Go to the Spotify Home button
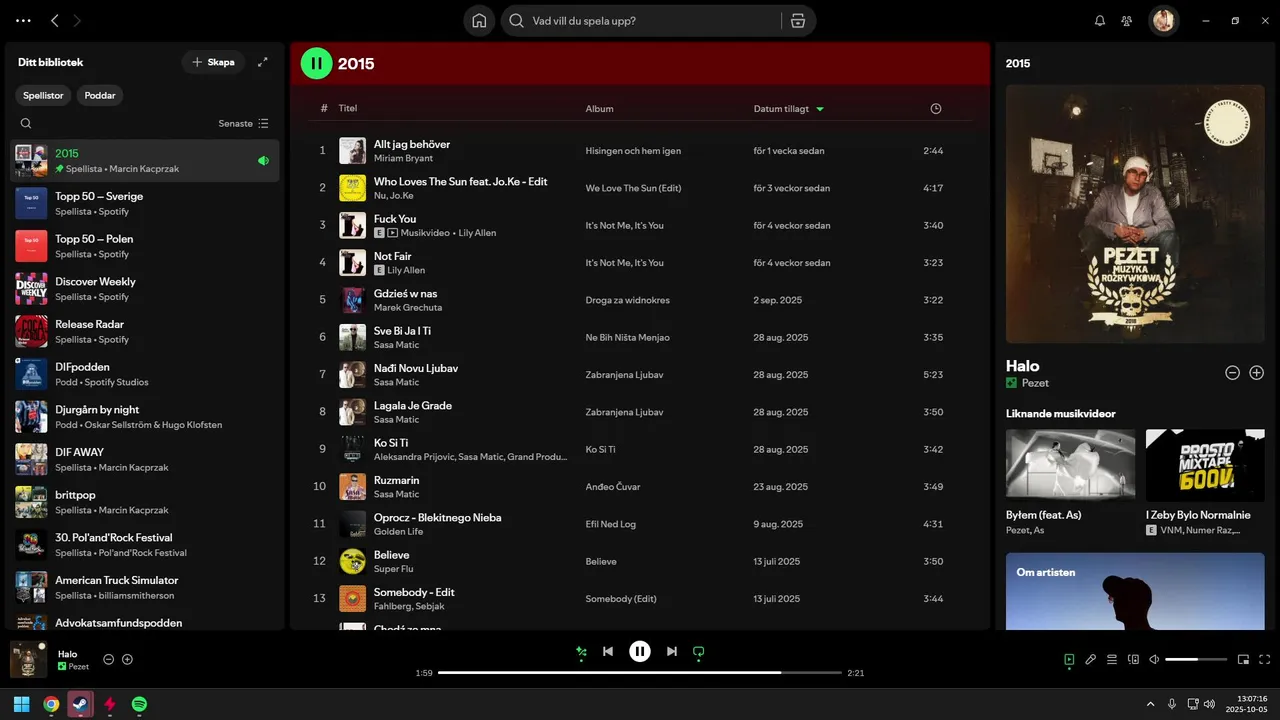1280x720 pixels. pos(479,20)
